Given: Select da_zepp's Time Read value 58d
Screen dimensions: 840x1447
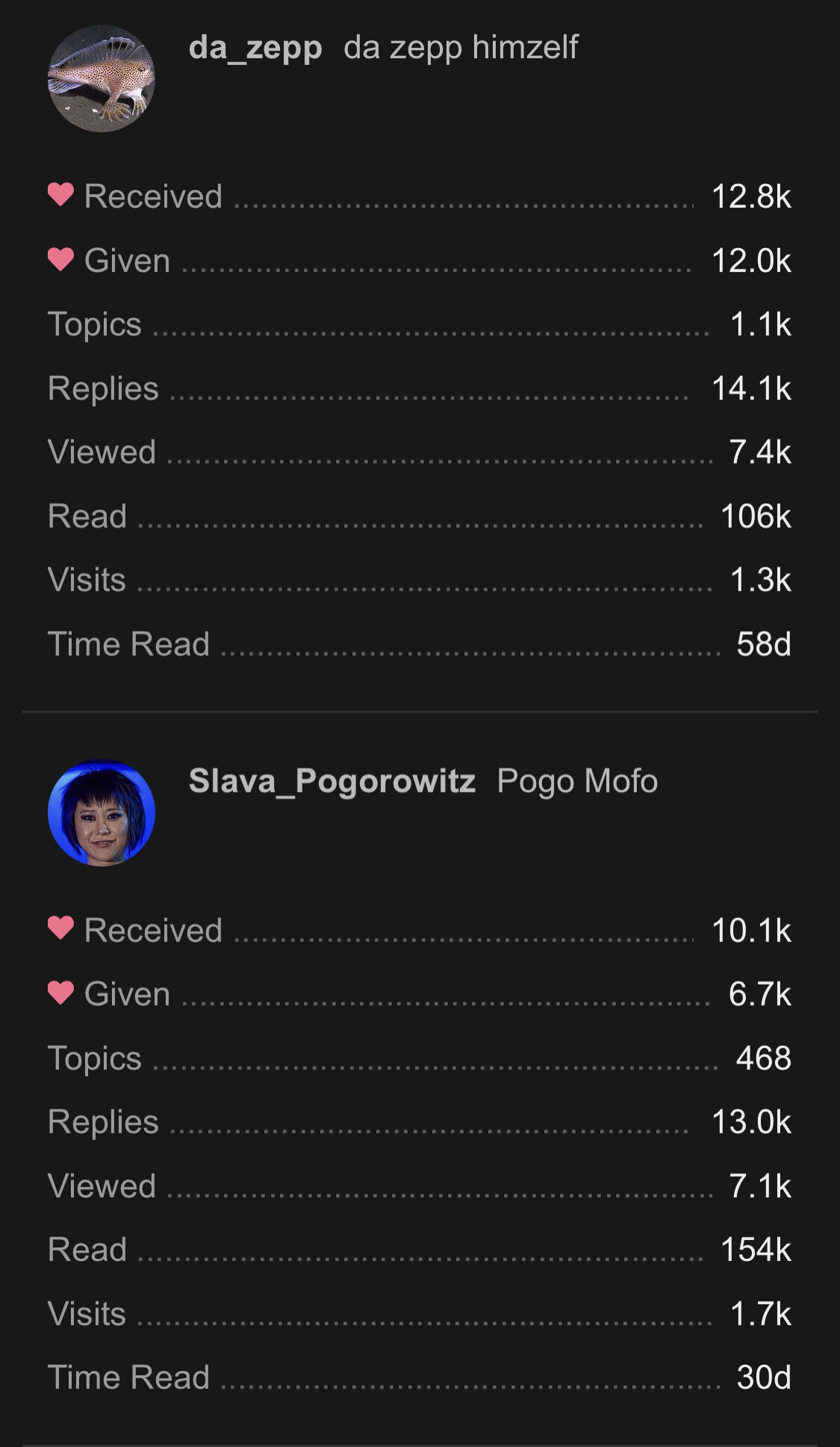Looking at the screenshot, I should point(764,644).
